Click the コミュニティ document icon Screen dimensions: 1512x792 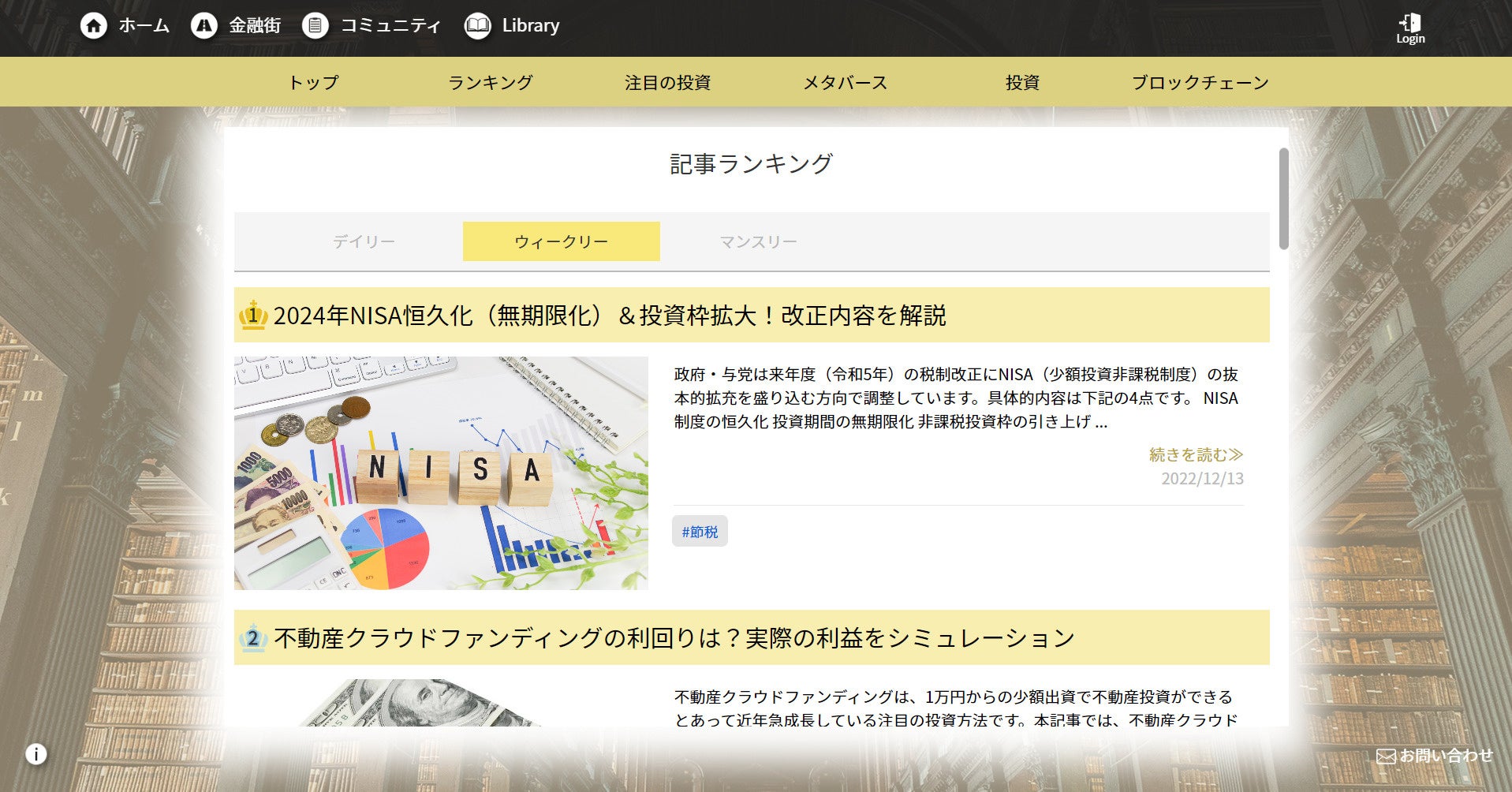(315, 26)
